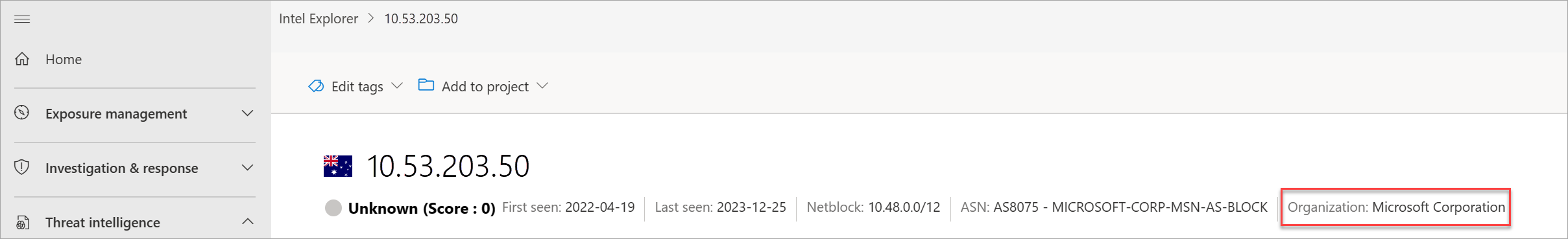Click the Threat intelligence icon
1568x239 pixels.
(22, 222)
